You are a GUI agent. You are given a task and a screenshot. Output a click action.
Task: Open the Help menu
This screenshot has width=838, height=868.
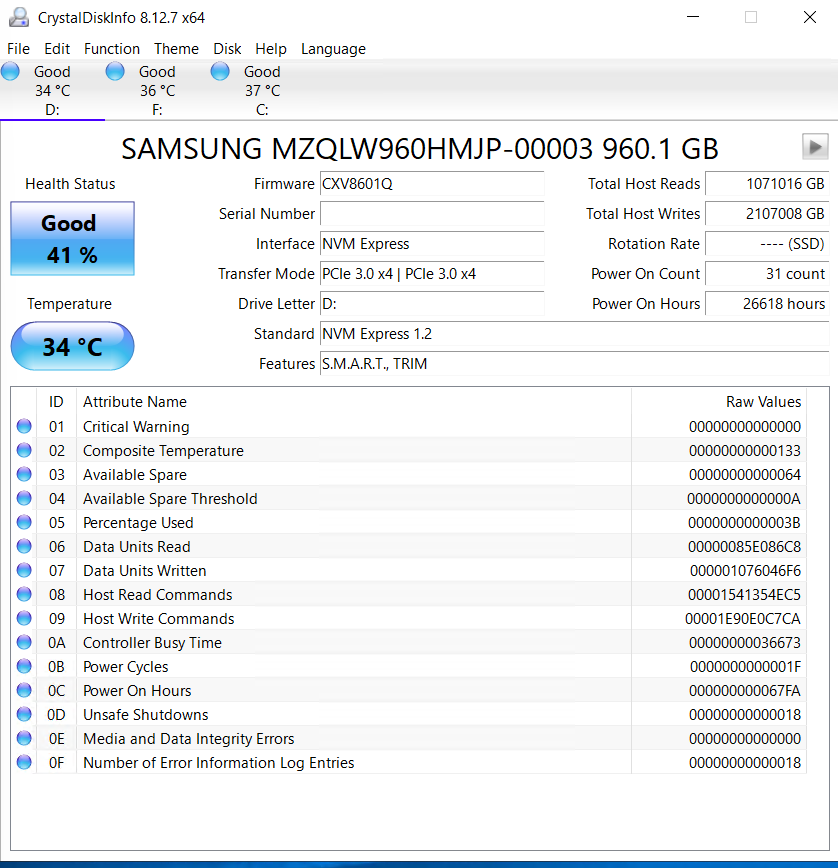pos(271,49)
